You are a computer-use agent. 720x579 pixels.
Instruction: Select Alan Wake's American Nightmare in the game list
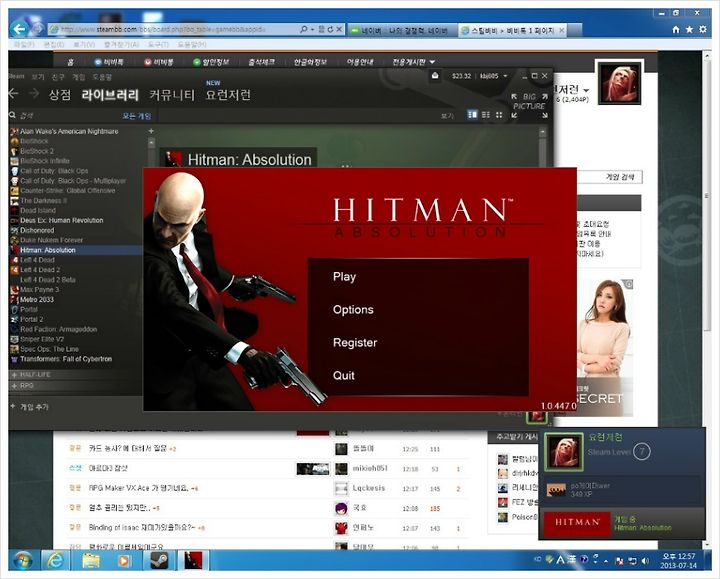coord(69,131)
